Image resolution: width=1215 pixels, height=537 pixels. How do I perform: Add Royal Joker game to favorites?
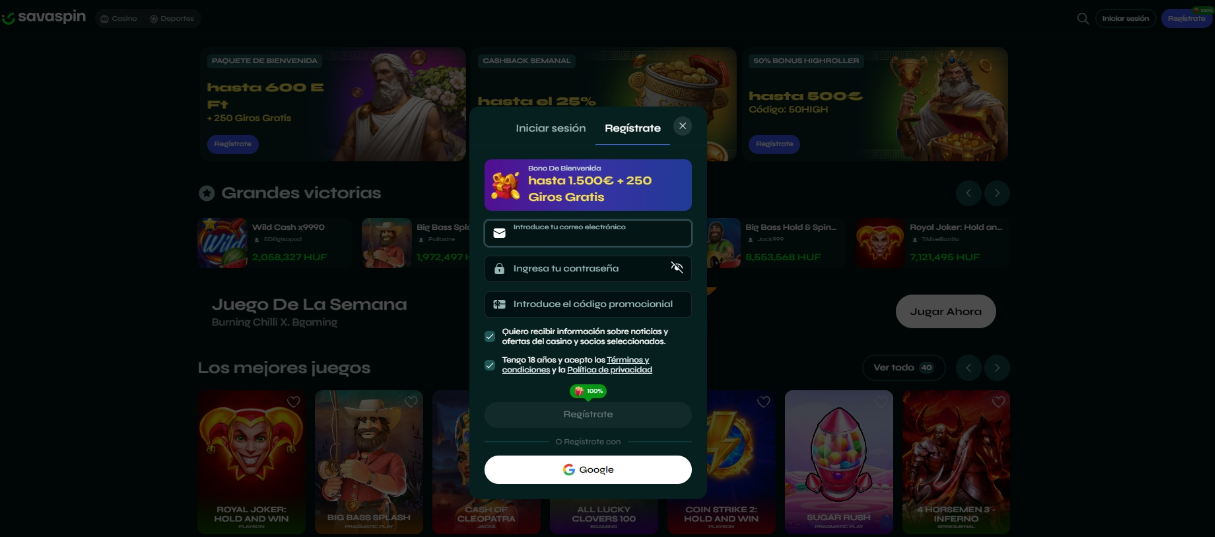coord(293,402)
